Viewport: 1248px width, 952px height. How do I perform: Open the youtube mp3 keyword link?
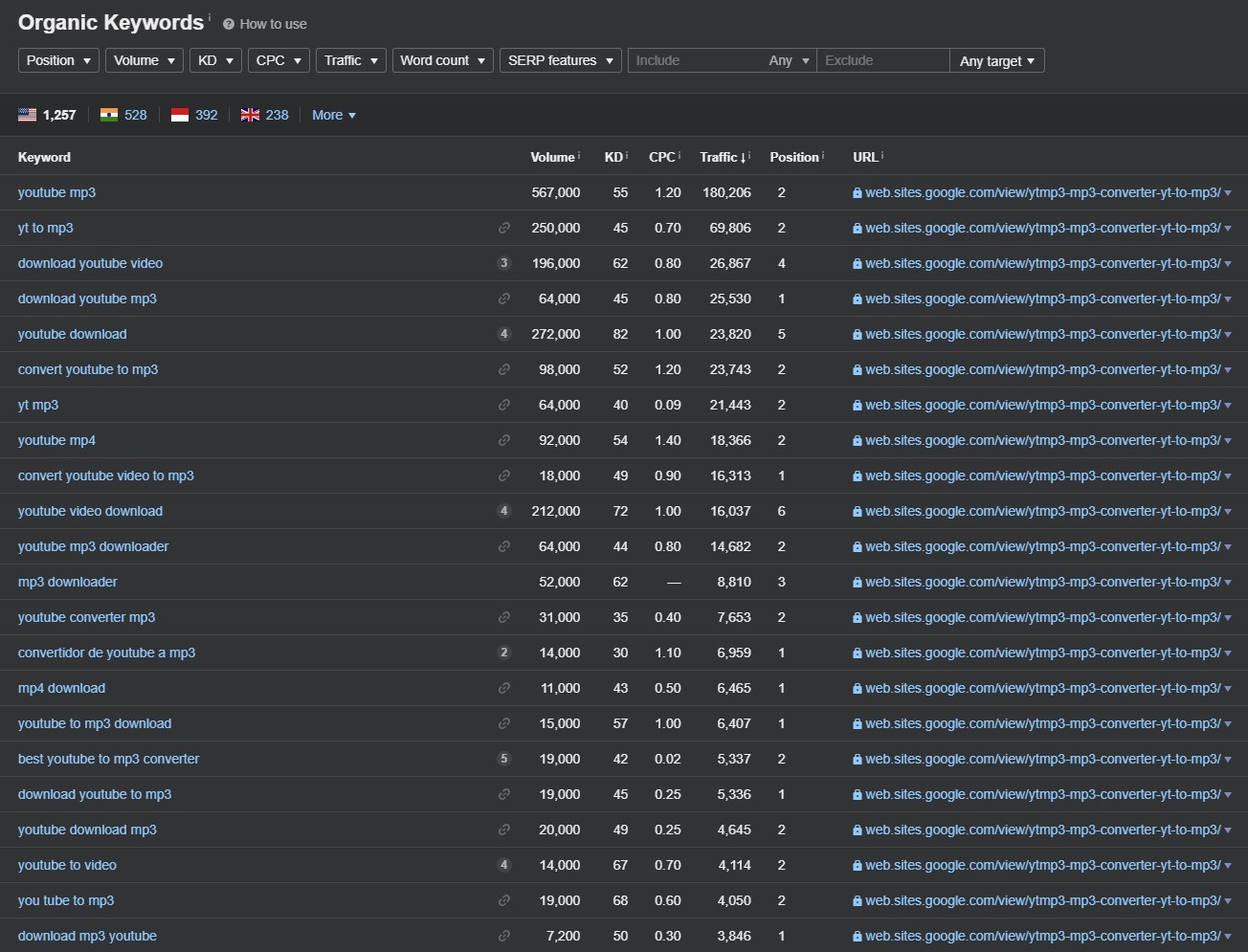(x=56, y=192)
